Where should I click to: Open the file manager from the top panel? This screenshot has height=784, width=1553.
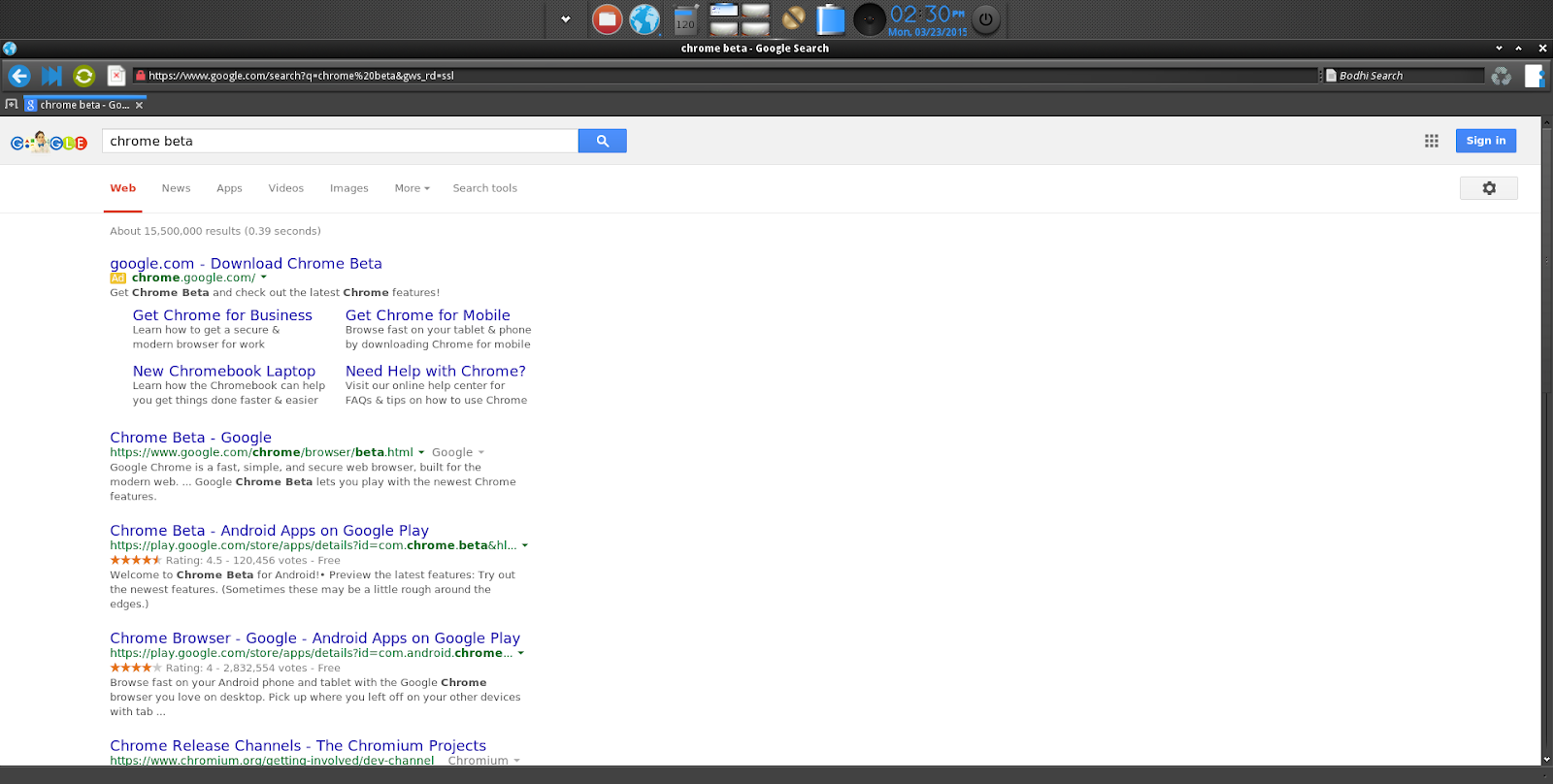[608, 19]
